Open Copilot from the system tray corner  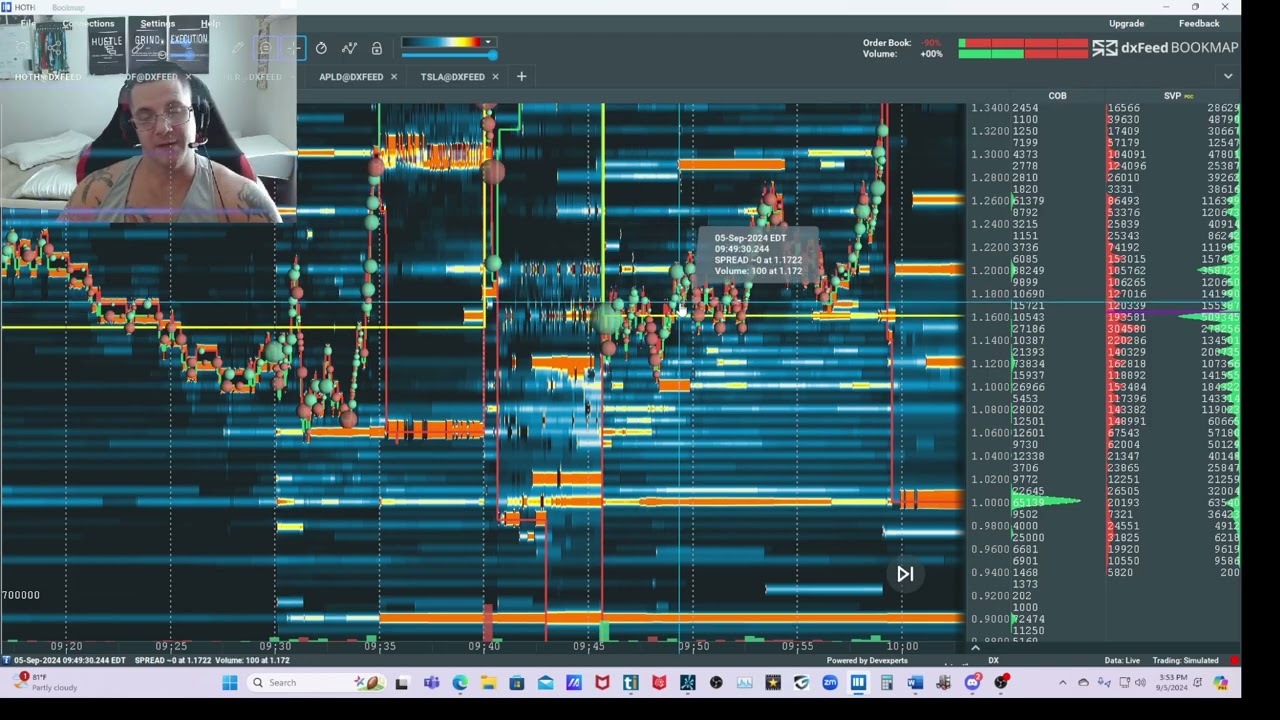(x=1221, y=683)
